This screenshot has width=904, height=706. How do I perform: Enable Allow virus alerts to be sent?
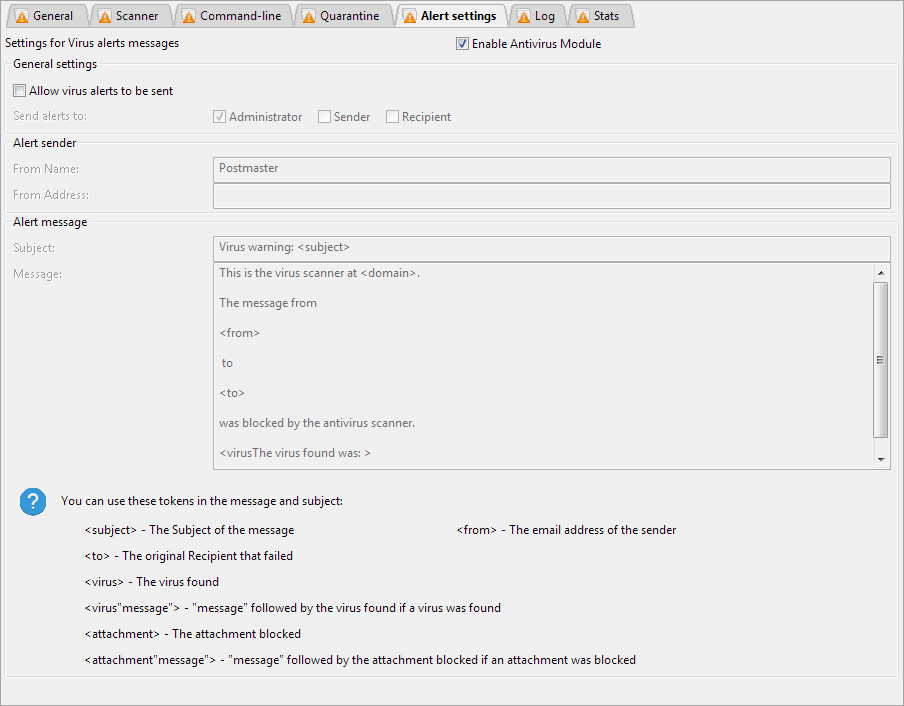(x=20, y=91)
